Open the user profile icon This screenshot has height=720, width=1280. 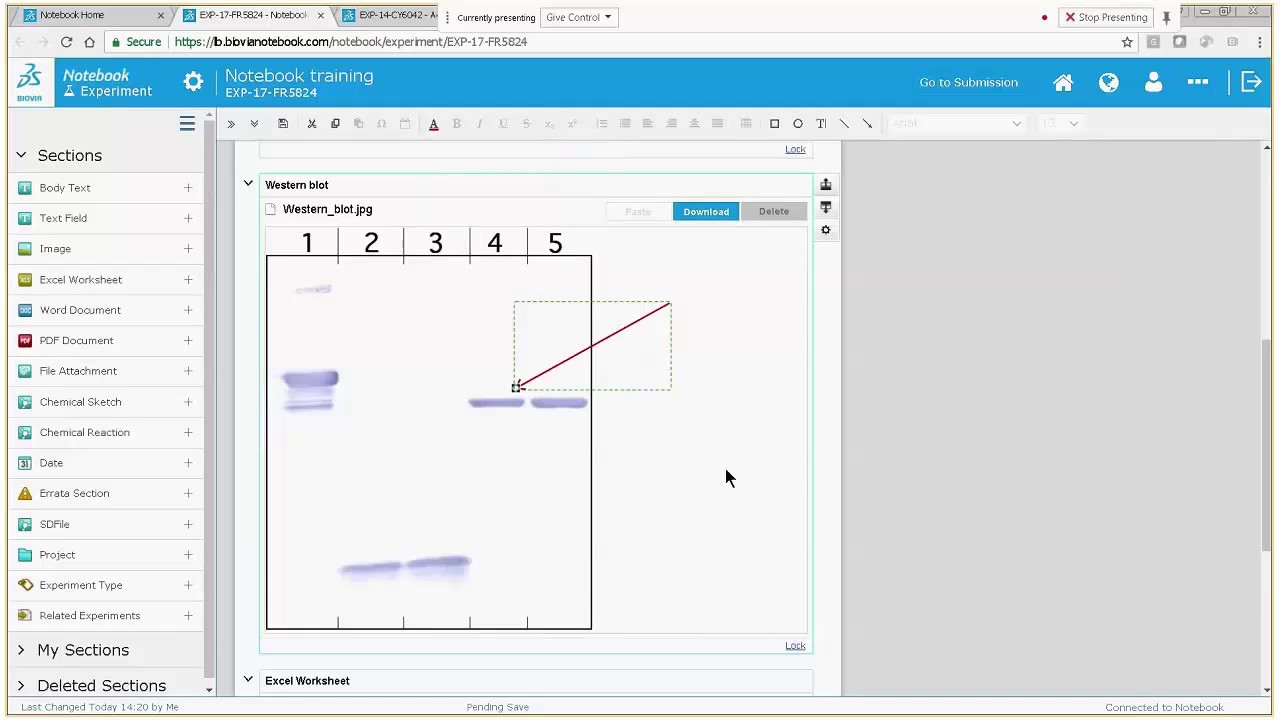[x=1153, y=83]
